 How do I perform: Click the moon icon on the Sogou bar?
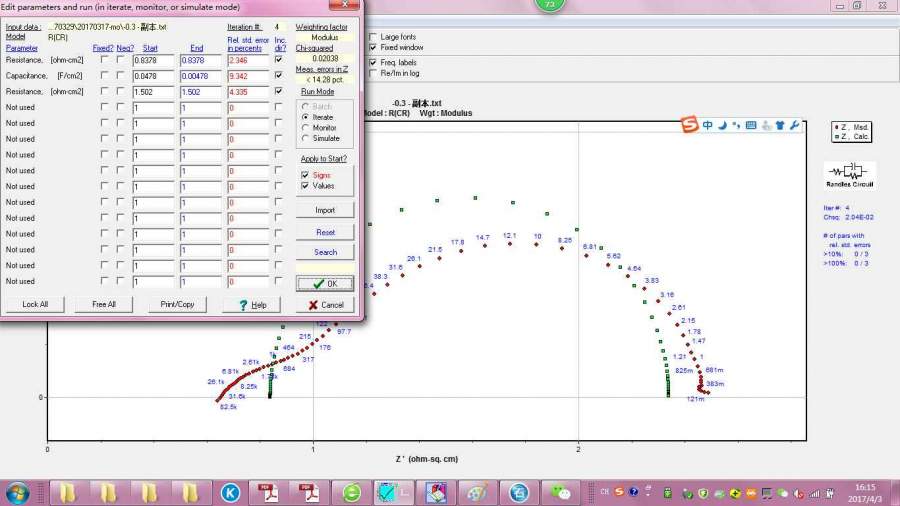[723, 125]
